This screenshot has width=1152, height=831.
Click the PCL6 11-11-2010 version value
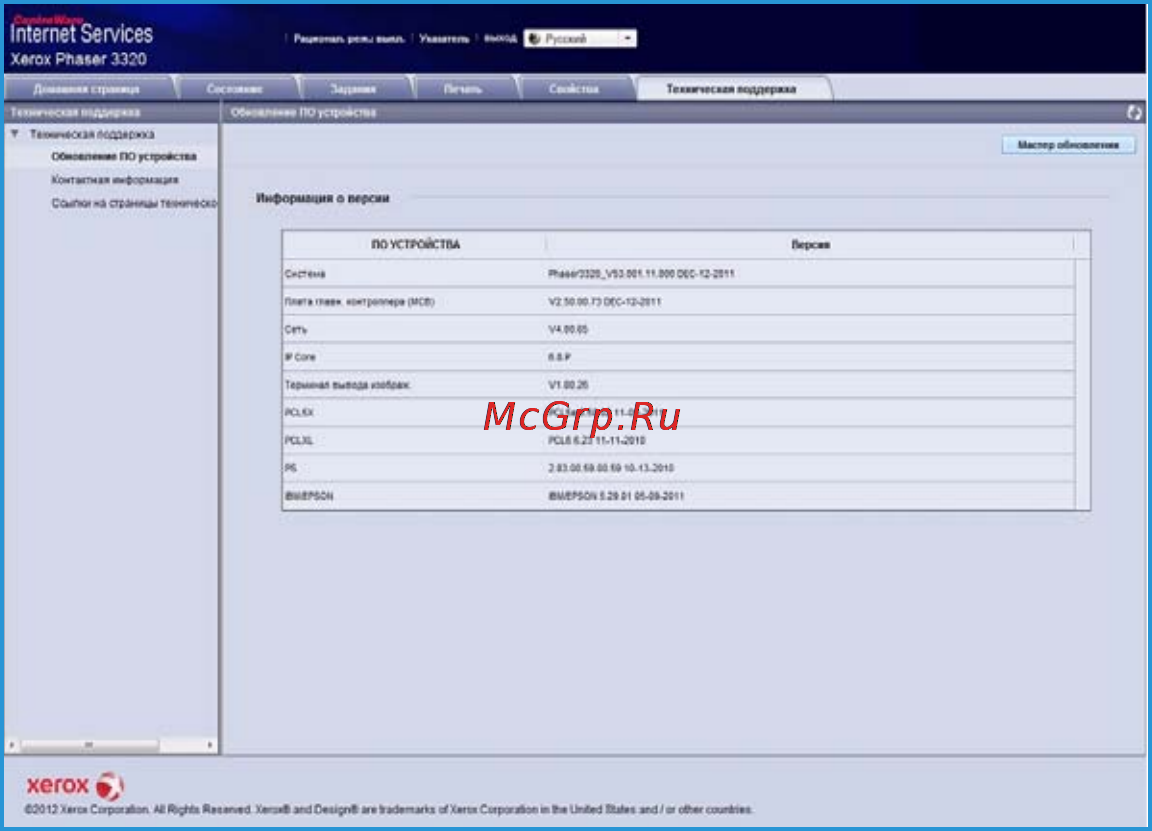pyautogui.click(x=597, y=441)
